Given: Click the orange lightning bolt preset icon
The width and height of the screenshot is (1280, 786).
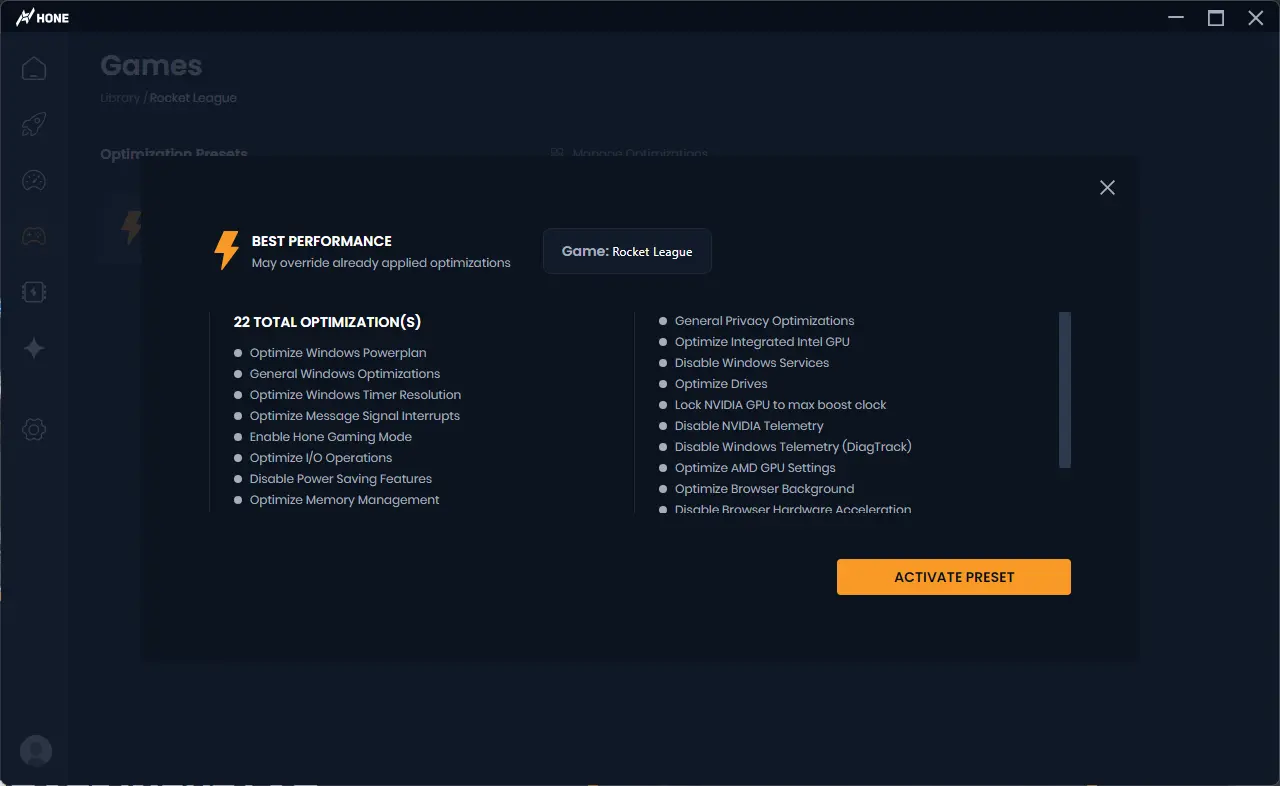Looking at the screenshot, I should pos(227,250).
